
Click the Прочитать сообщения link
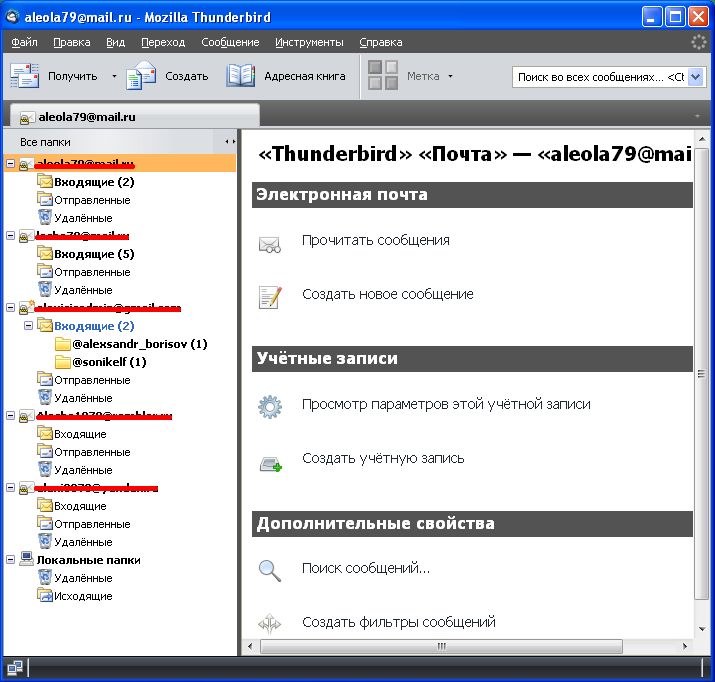point(376,240)
